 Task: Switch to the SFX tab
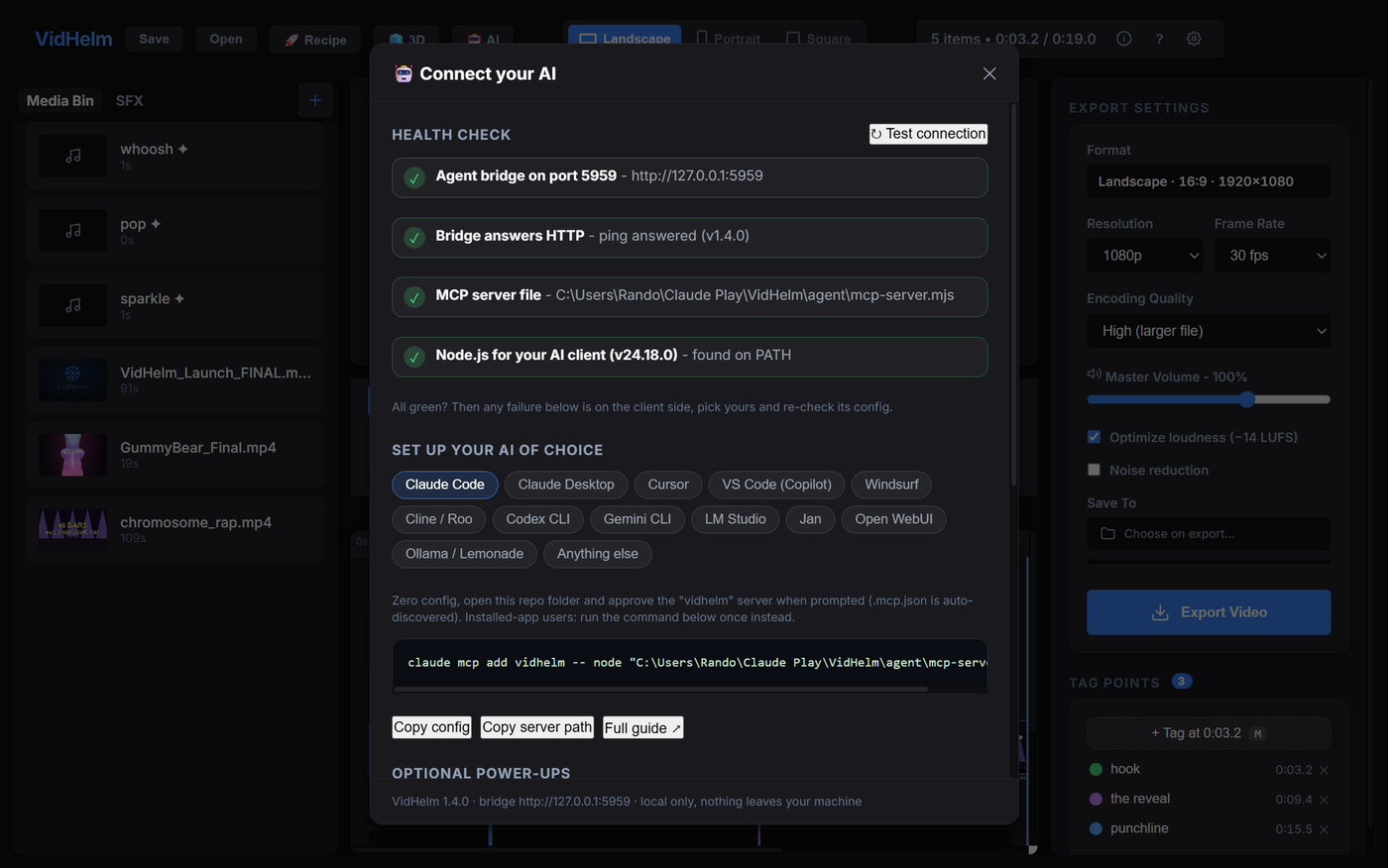click(x=129, y=100)
